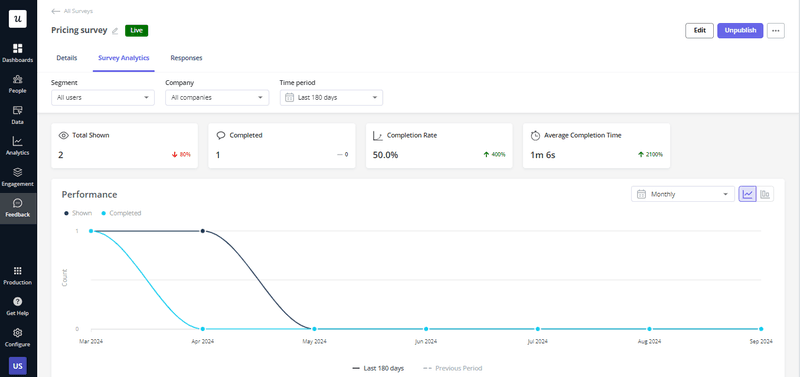Image resolution: width=800 pixels, height=377 pixels.
Task: Click the Average Completion Time stopwatch icon
Action: [x=535, y=136]
